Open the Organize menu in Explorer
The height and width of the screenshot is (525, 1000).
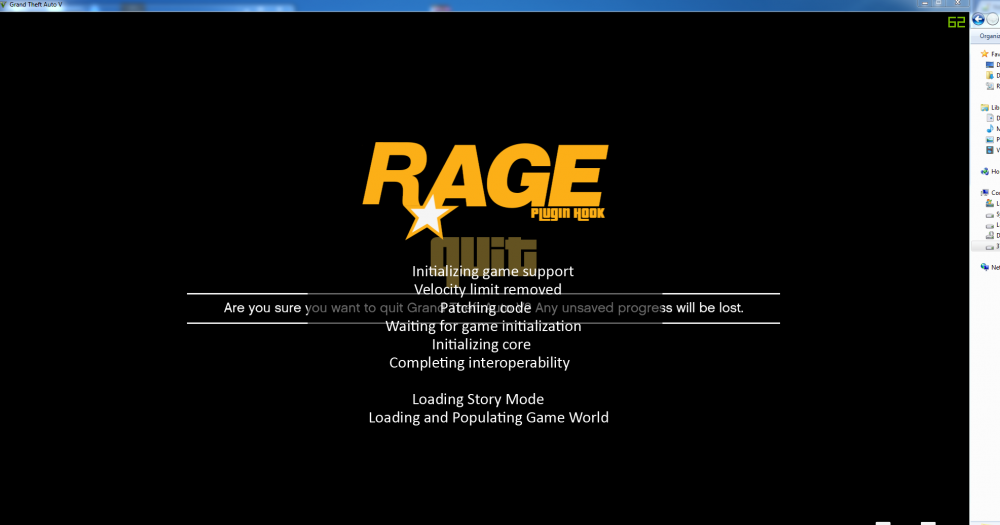990,36
